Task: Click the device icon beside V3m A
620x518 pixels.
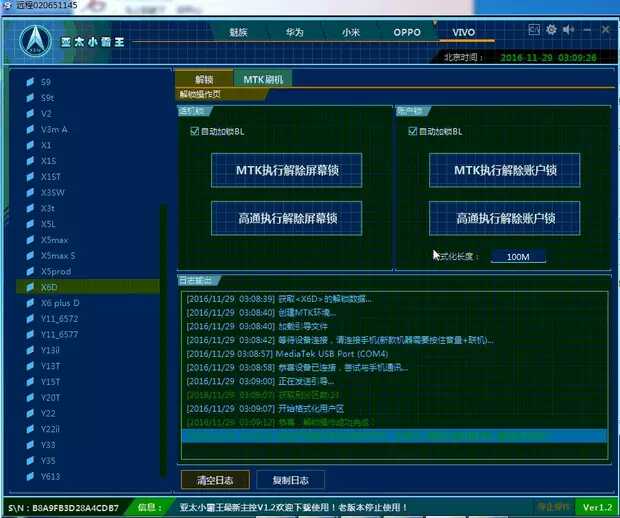Action: (30, 129)
